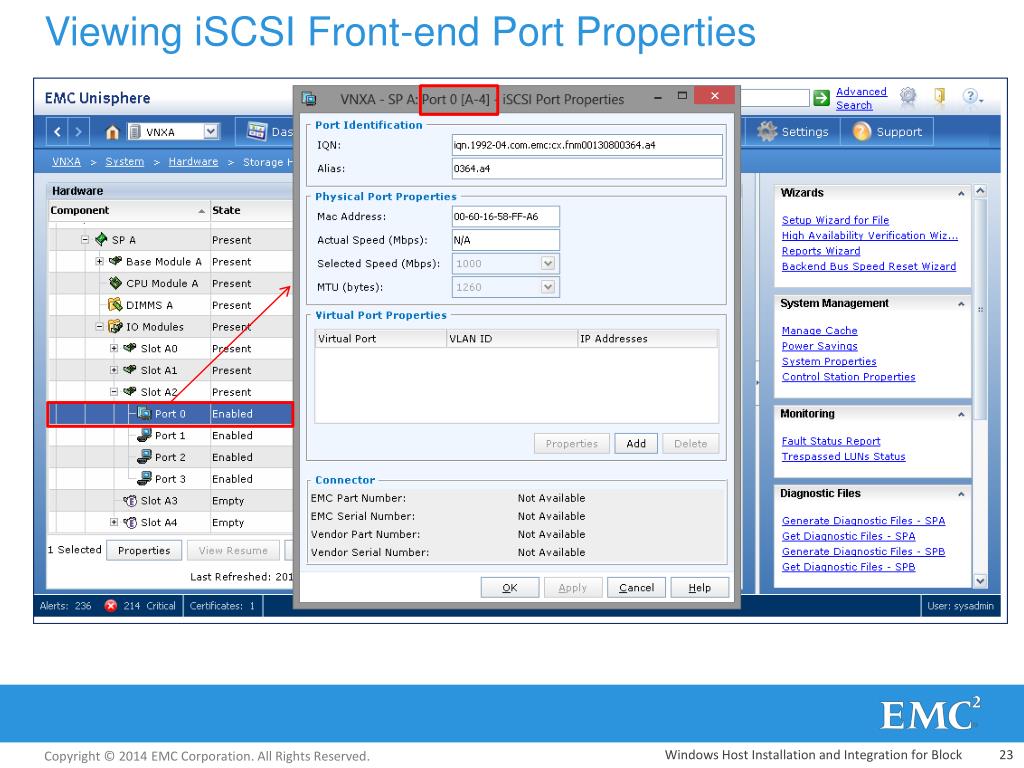Expand the Slot A4 node

[x=114, y=522]
